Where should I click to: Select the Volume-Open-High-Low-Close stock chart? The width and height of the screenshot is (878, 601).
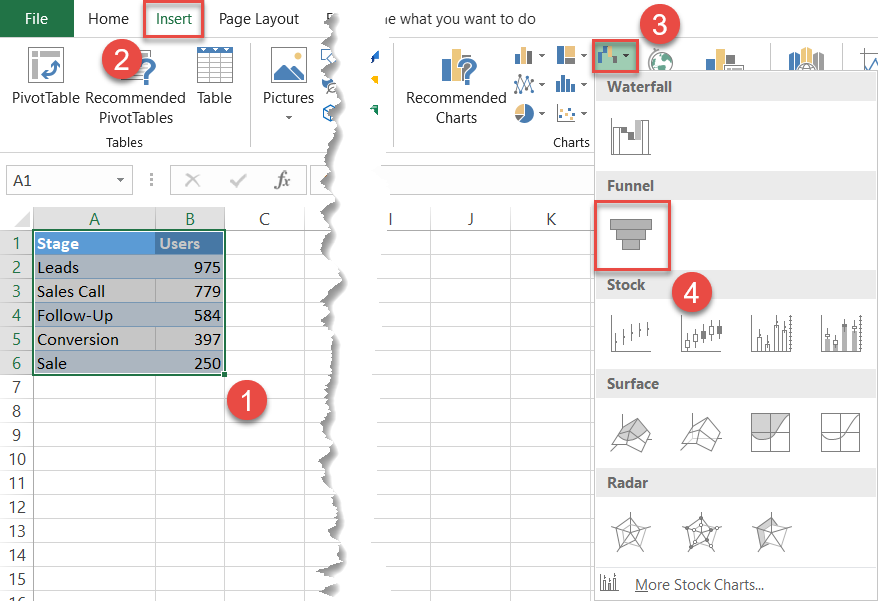click(x=841, y=334)
